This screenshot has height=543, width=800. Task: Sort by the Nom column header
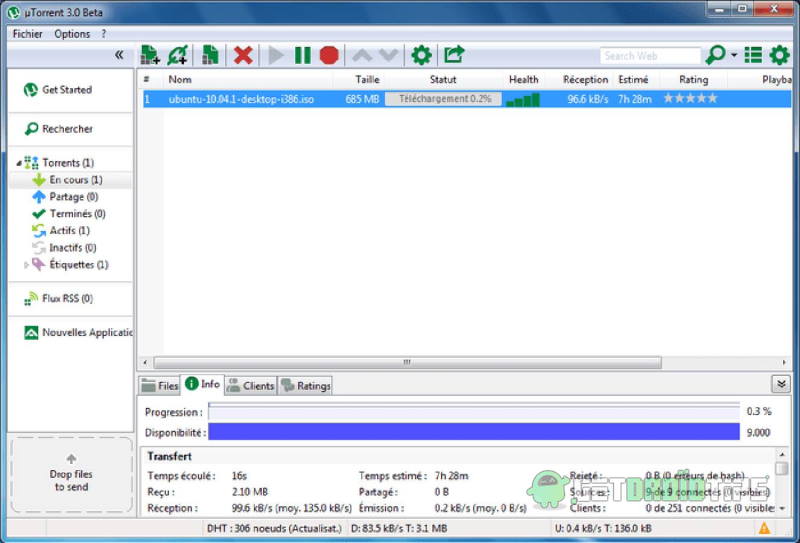(x=180, y=80)
